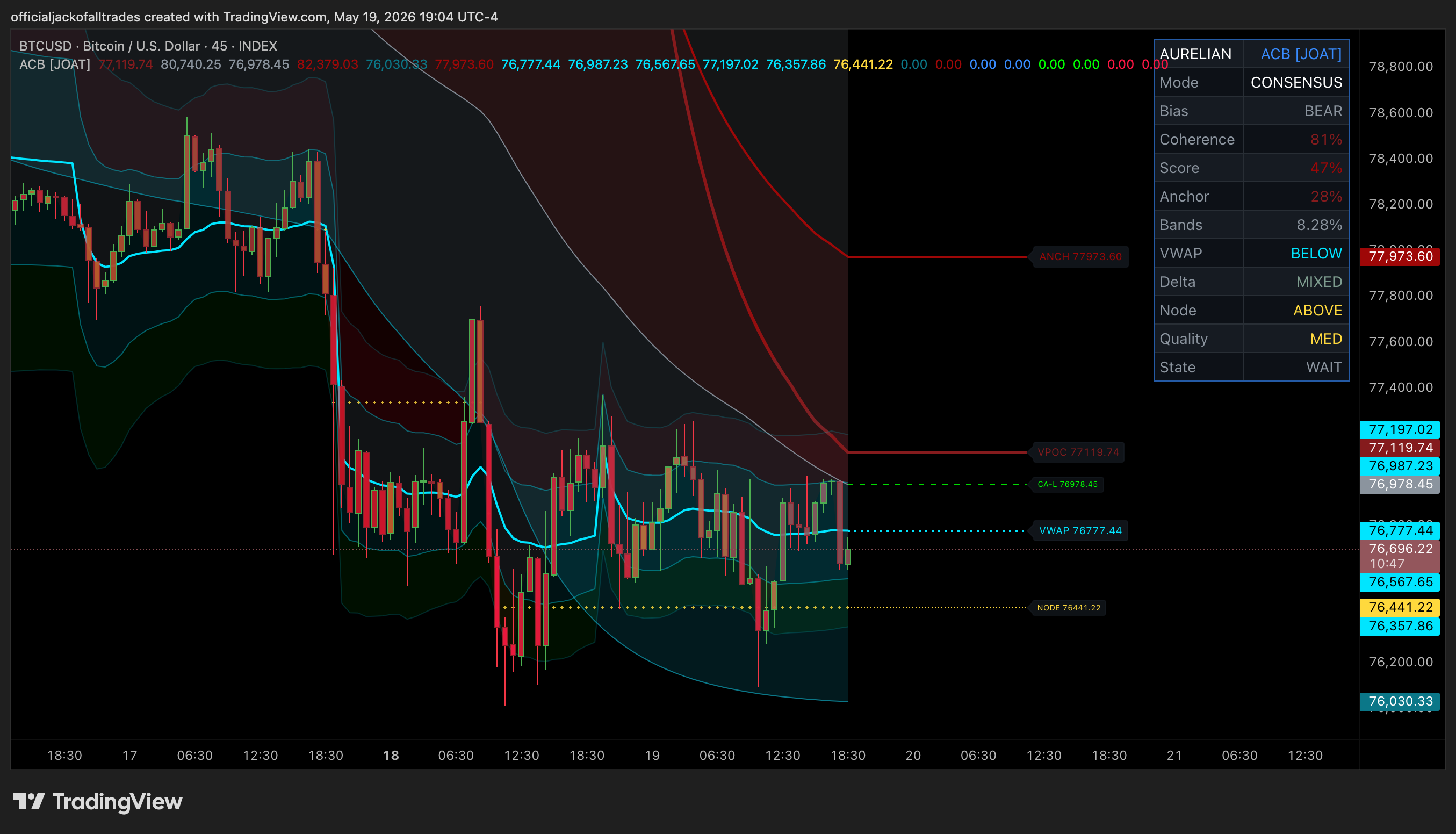Select the green CA-L 76978.45 line label
The width and height of the screenshot is (1456, 834).
click(1067, 485)
